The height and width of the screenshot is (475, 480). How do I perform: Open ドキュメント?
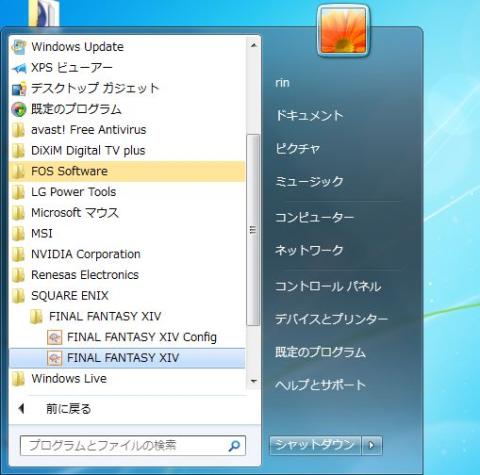309,115
